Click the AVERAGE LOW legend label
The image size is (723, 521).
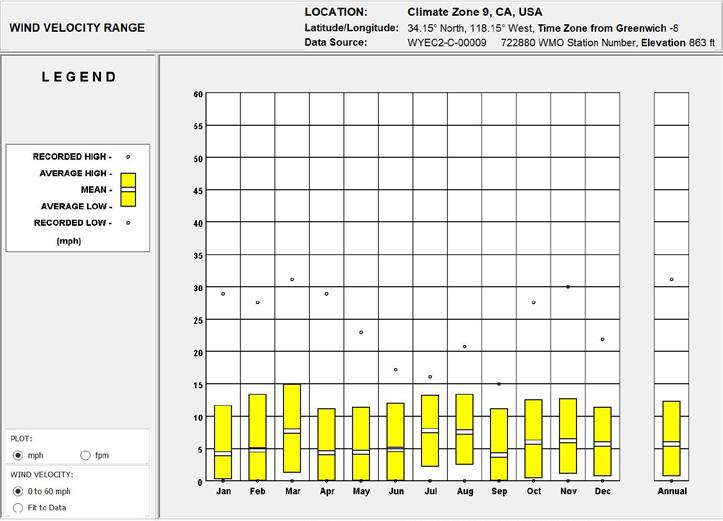[76, 206]
